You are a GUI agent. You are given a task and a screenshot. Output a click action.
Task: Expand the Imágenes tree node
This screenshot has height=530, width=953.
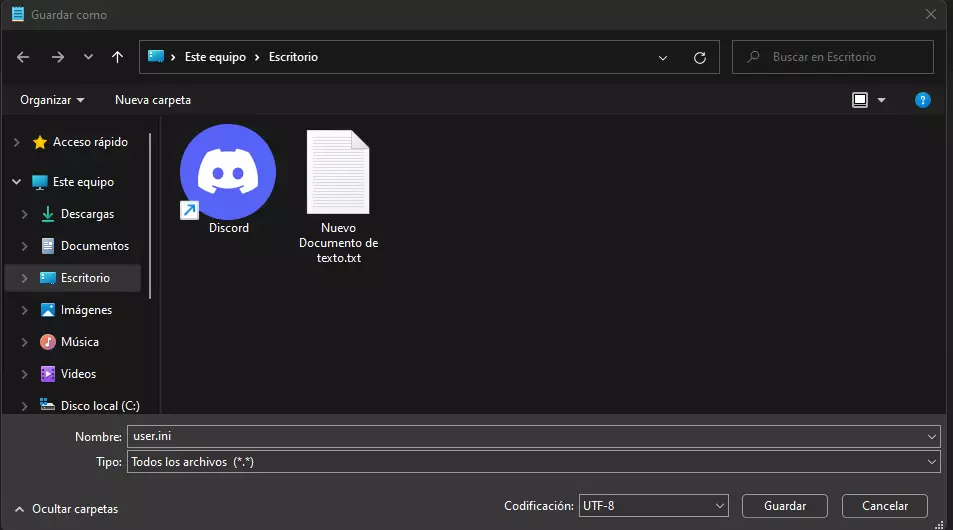coord(24,310)
